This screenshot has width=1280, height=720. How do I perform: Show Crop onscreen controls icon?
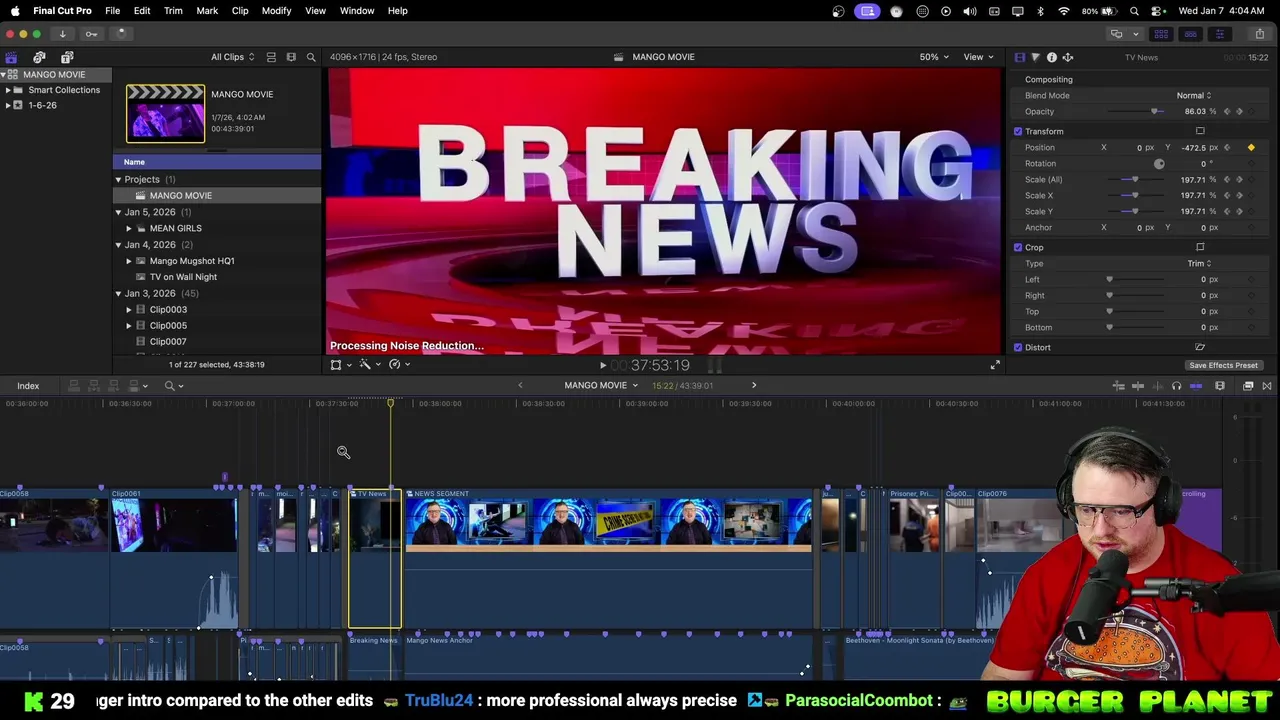point(1200,248)
